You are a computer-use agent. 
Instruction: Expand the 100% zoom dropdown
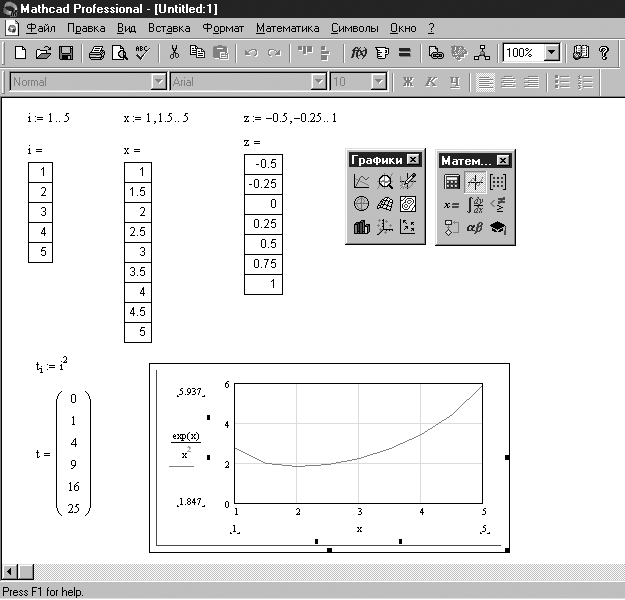pyautogui.click(x=552, y=52)
